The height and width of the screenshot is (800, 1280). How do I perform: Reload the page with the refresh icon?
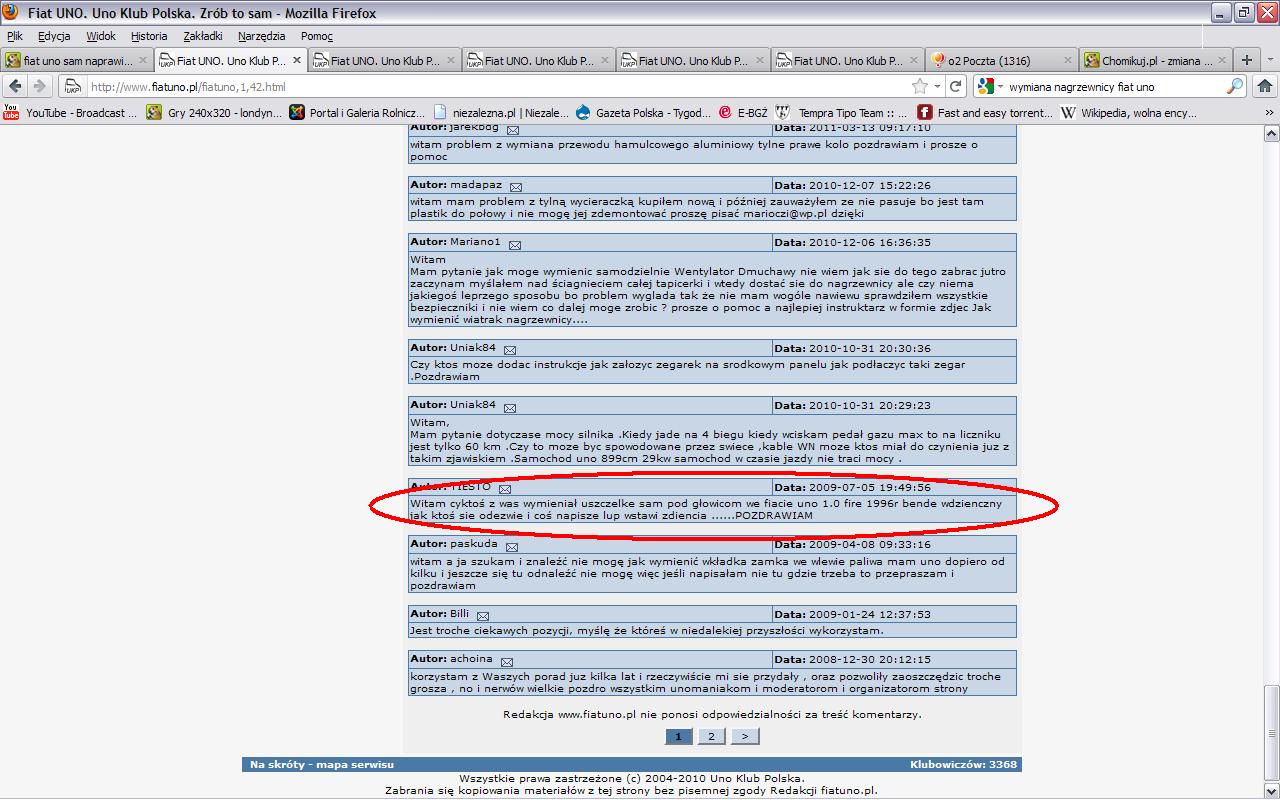956,87
